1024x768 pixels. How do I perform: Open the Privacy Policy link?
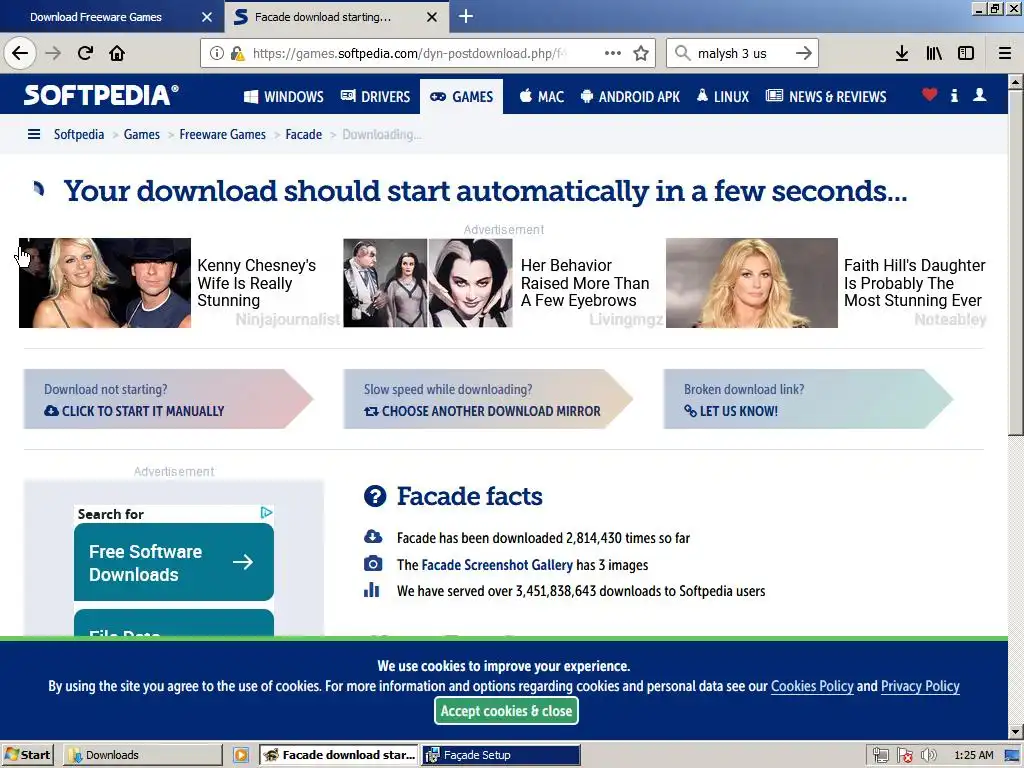pyautogui.click(x=920, y=686)
